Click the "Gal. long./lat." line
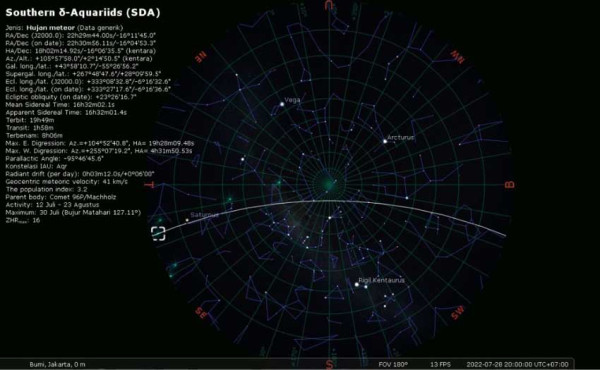 coord(72,66)
